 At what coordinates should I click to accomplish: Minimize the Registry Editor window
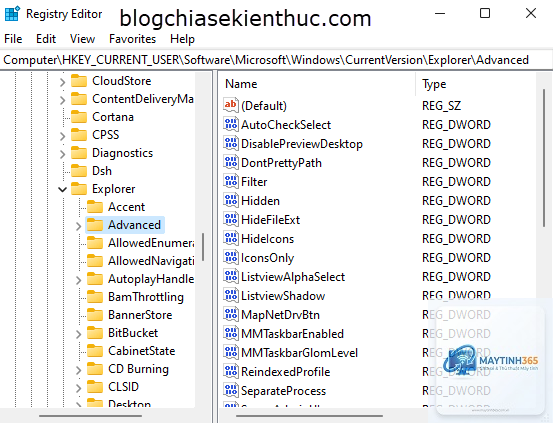pos(440,13)
